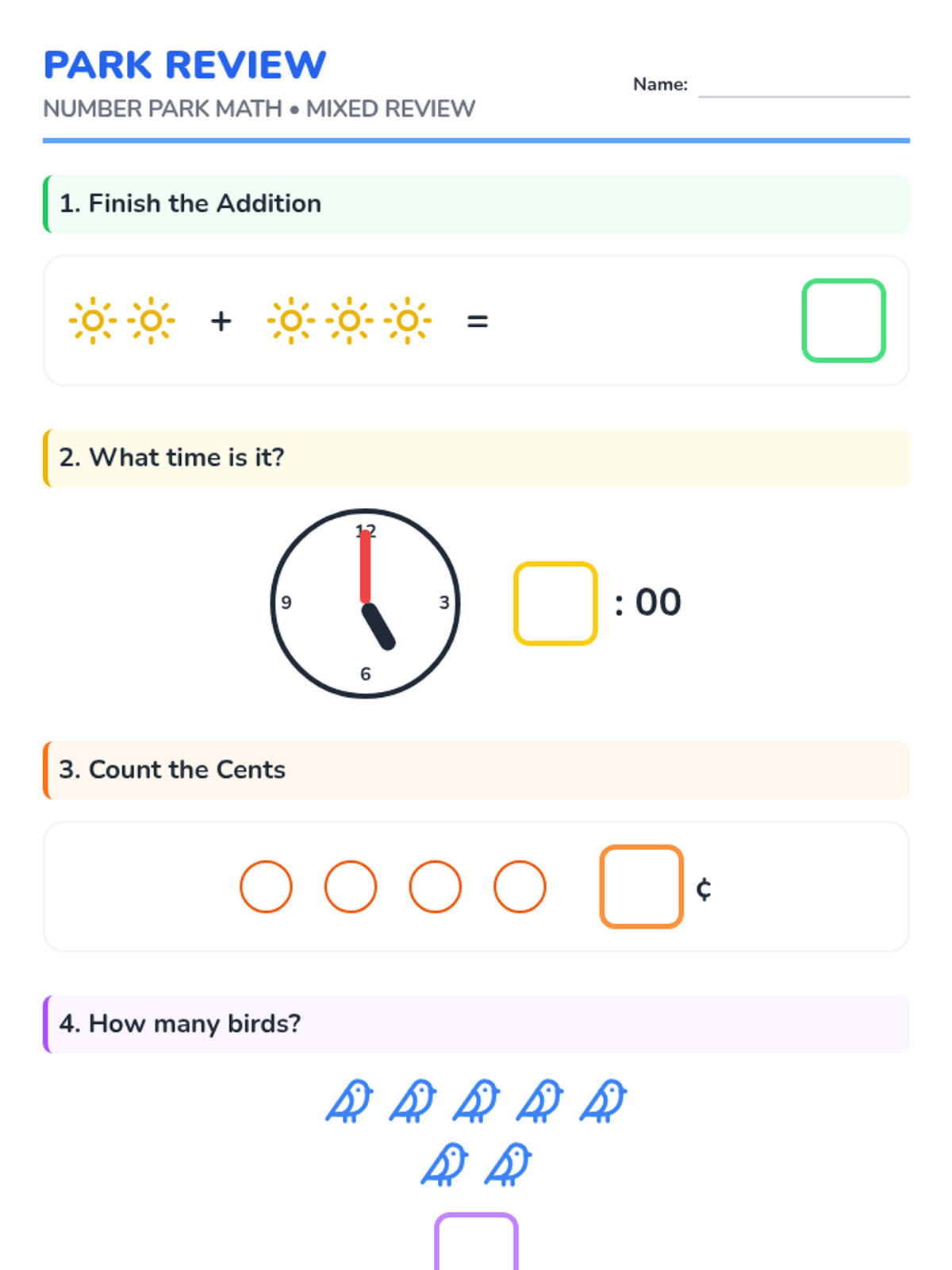Viewport: 952px width, 1270px height.
Task: Click the fourth orange coin circle
Action: coord(520,887)
